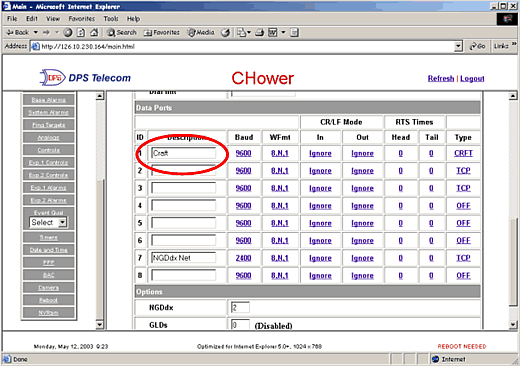Open the File menu
520x366 pixels.
point(12,19)
